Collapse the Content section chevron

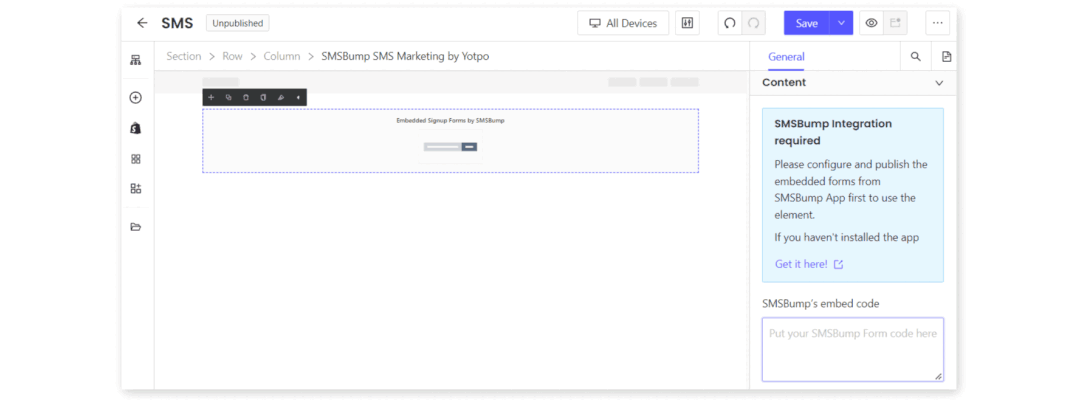(x=939, y=83)
